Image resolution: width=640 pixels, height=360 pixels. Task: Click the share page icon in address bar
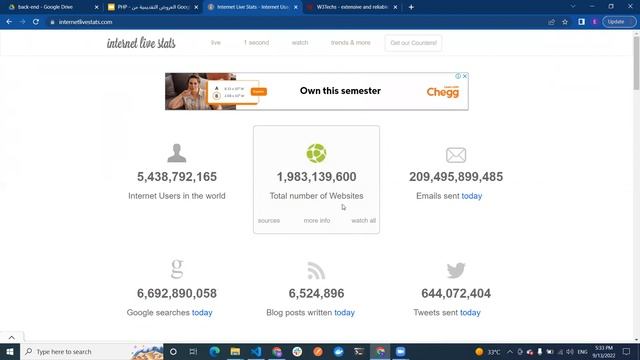(x=551, y=22)
